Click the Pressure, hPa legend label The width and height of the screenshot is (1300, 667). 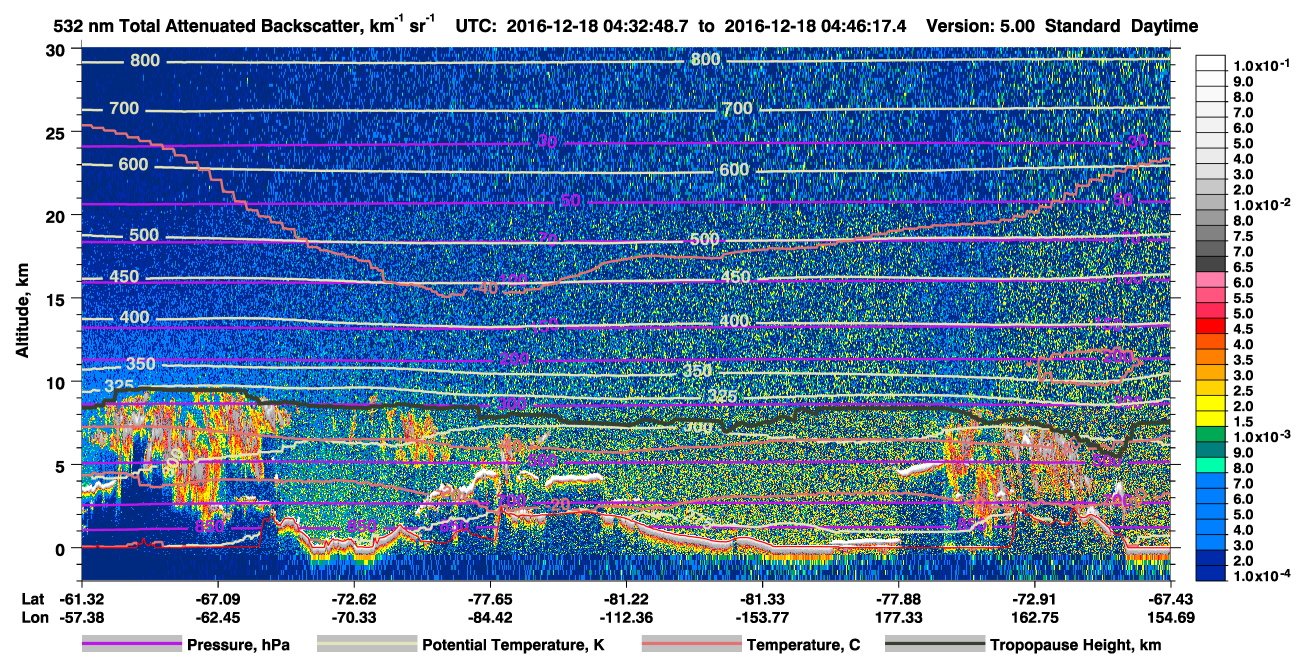coord(238,646)
